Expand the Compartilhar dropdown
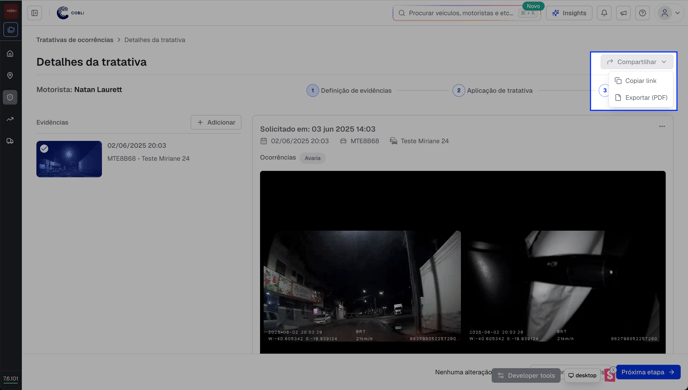 tap(636, 62)
